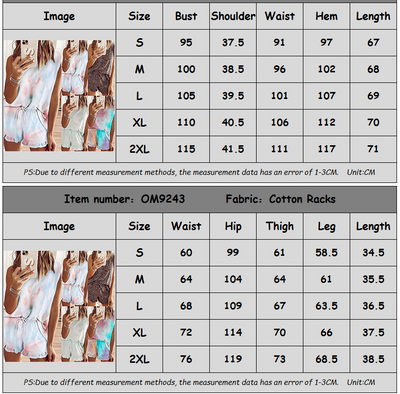This screenshot has height=394, width=400.
Task: Click the Hem value 112
Action: 326,122
